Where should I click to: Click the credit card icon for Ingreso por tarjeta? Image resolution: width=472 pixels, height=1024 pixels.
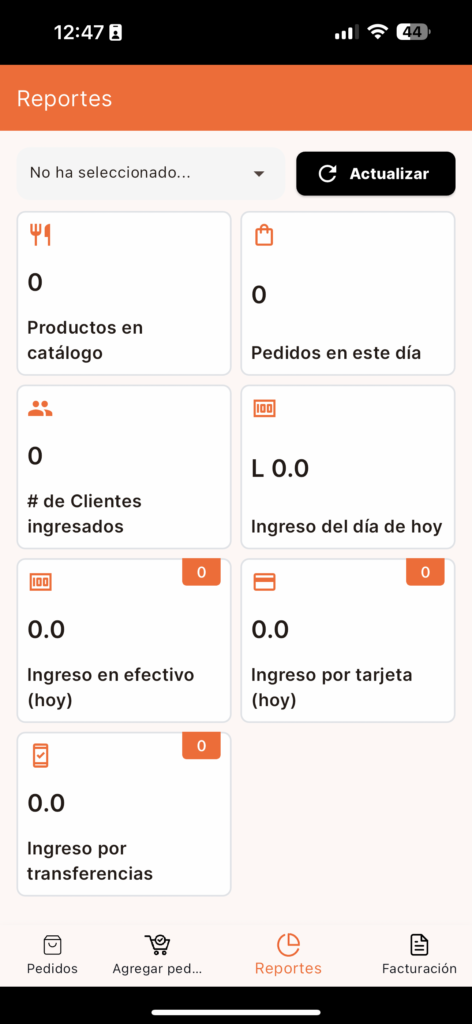point(264,582)
